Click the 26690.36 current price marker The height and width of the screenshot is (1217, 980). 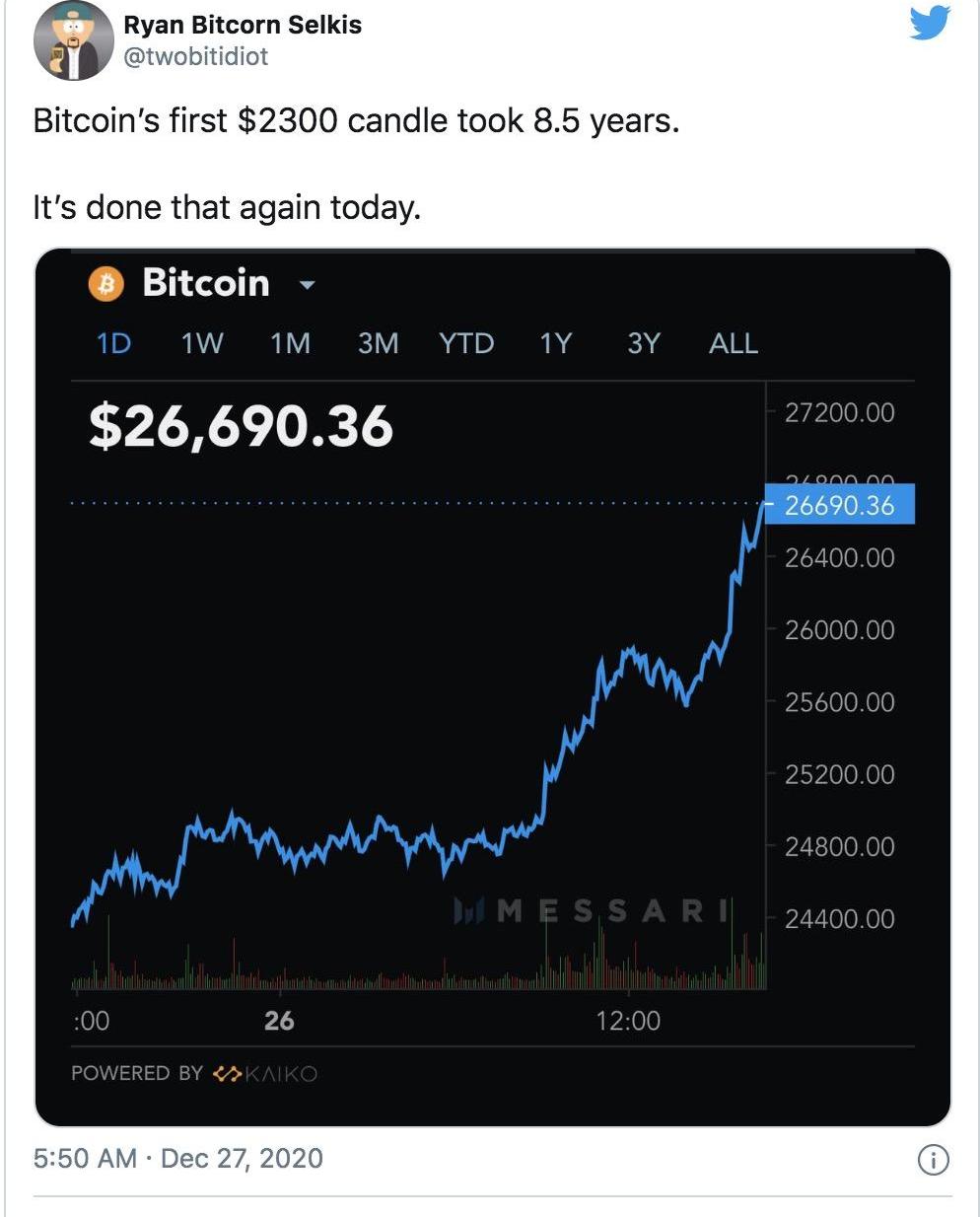tap(839, 505)
